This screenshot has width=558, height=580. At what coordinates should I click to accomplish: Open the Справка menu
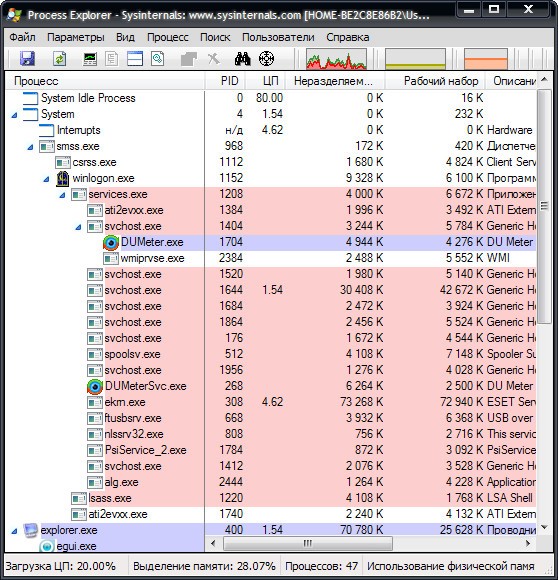coord(348,37)
